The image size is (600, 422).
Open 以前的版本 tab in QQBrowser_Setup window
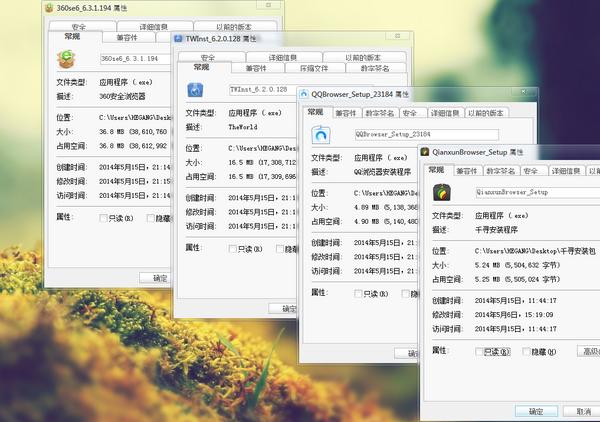click(486, 113)
